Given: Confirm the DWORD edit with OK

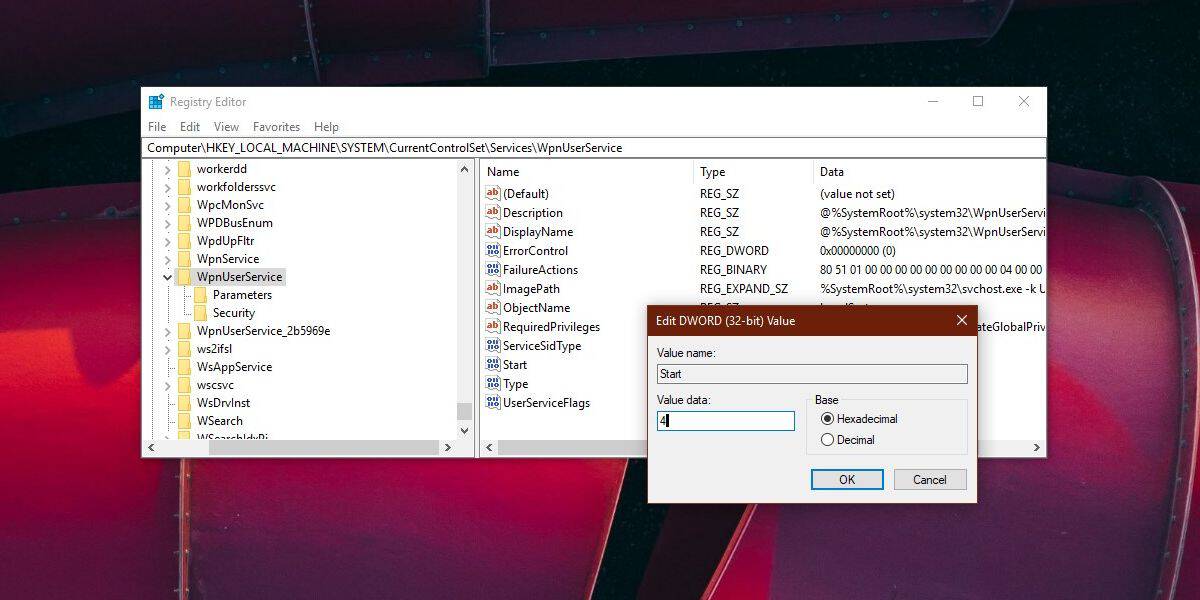Looking at the screenshot, I should pyautogui.click(x=847, y=480).
